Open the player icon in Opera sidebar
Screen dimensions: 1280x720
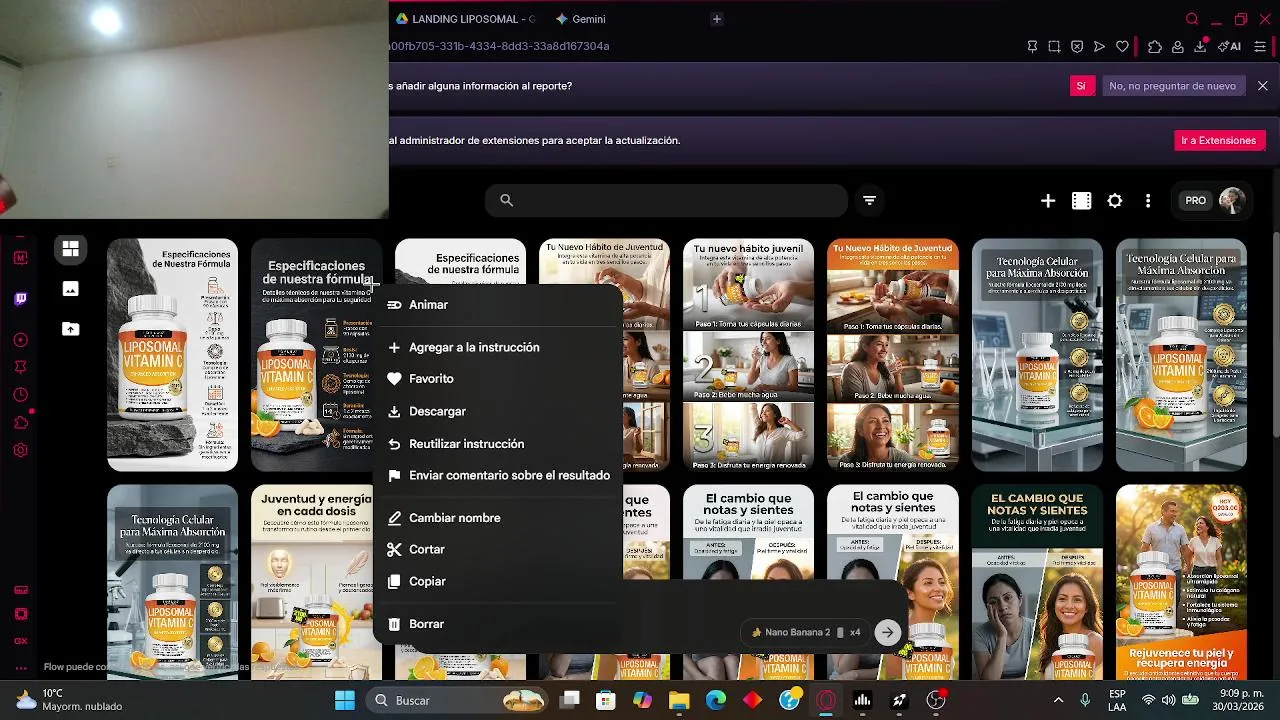21,340
